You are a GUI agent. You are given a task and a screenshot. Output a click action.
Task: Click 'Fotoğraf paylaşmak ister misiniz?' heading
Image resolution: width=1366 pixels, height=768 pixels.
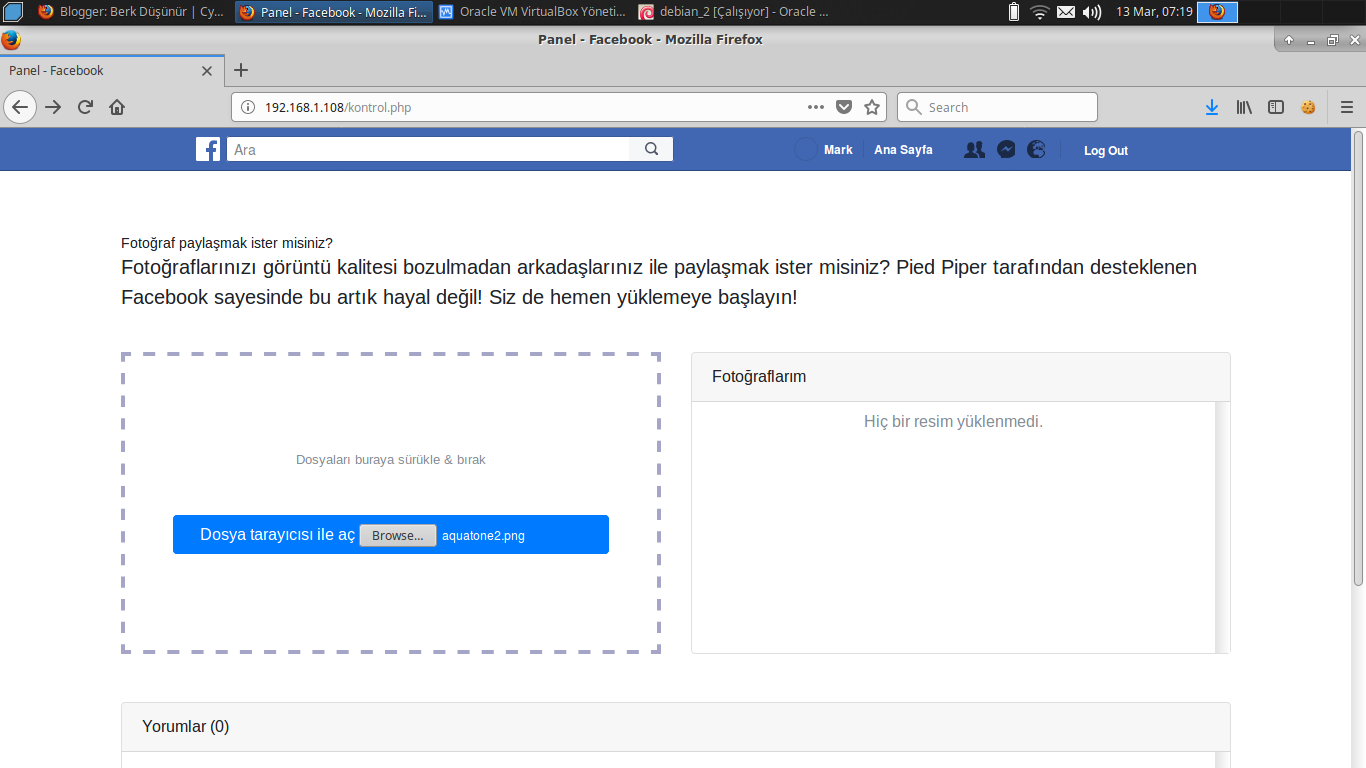click(x=227, y=243)
